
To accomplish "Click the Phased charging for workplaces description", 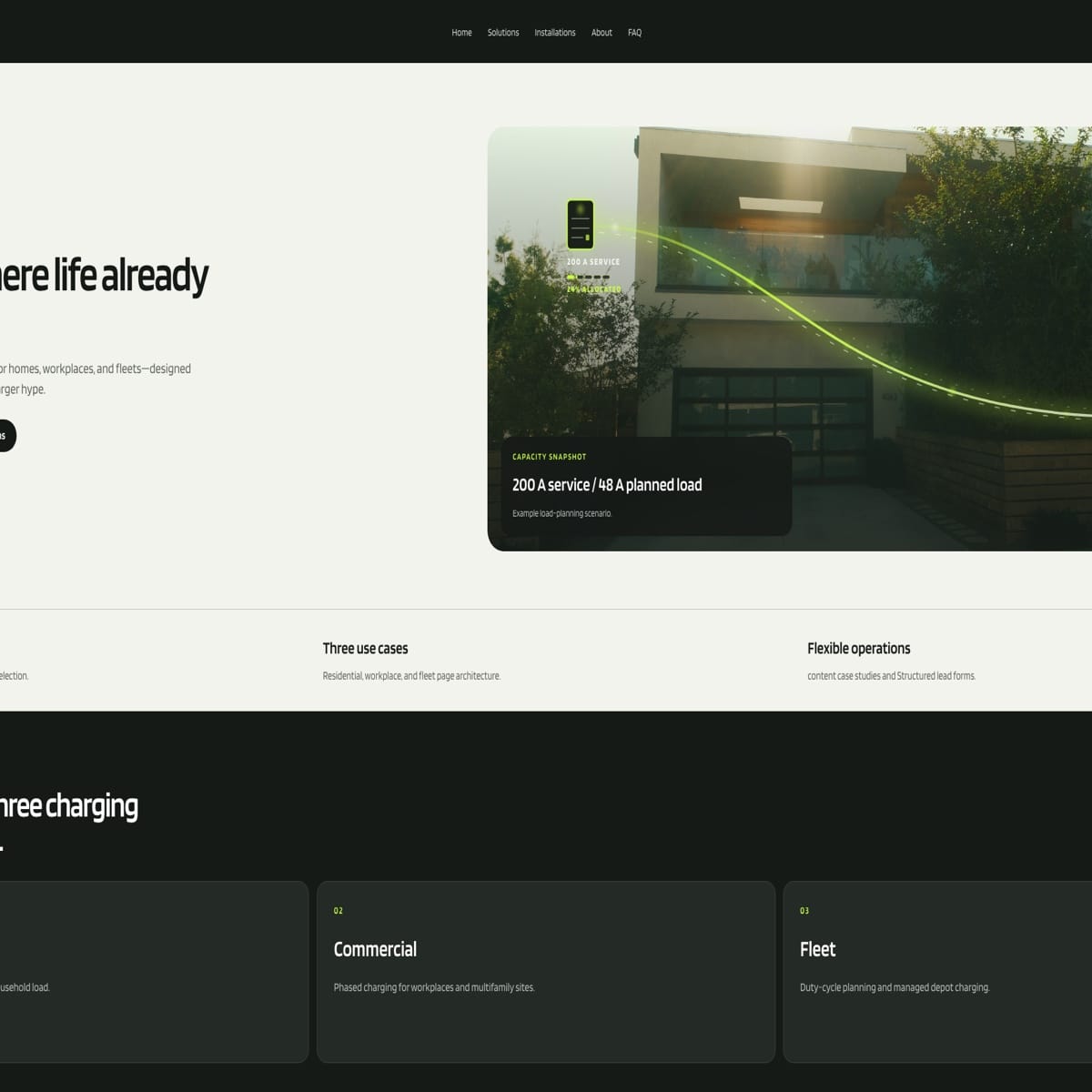I will coord(434,987).
